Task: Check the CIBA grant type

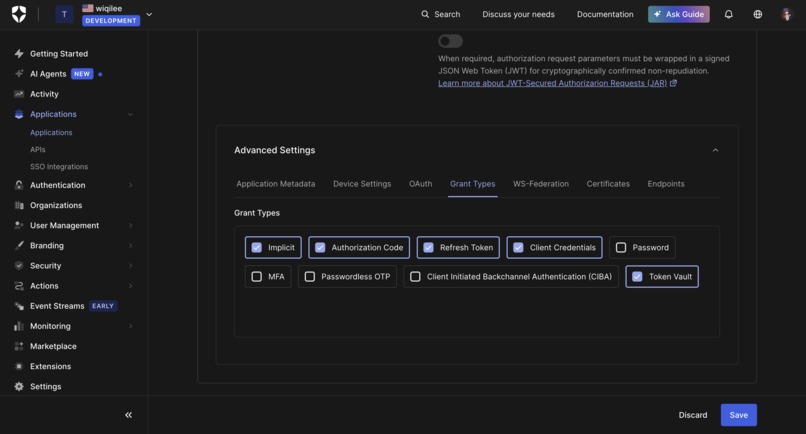Action: pyautogui.click(x=415, y=277)
